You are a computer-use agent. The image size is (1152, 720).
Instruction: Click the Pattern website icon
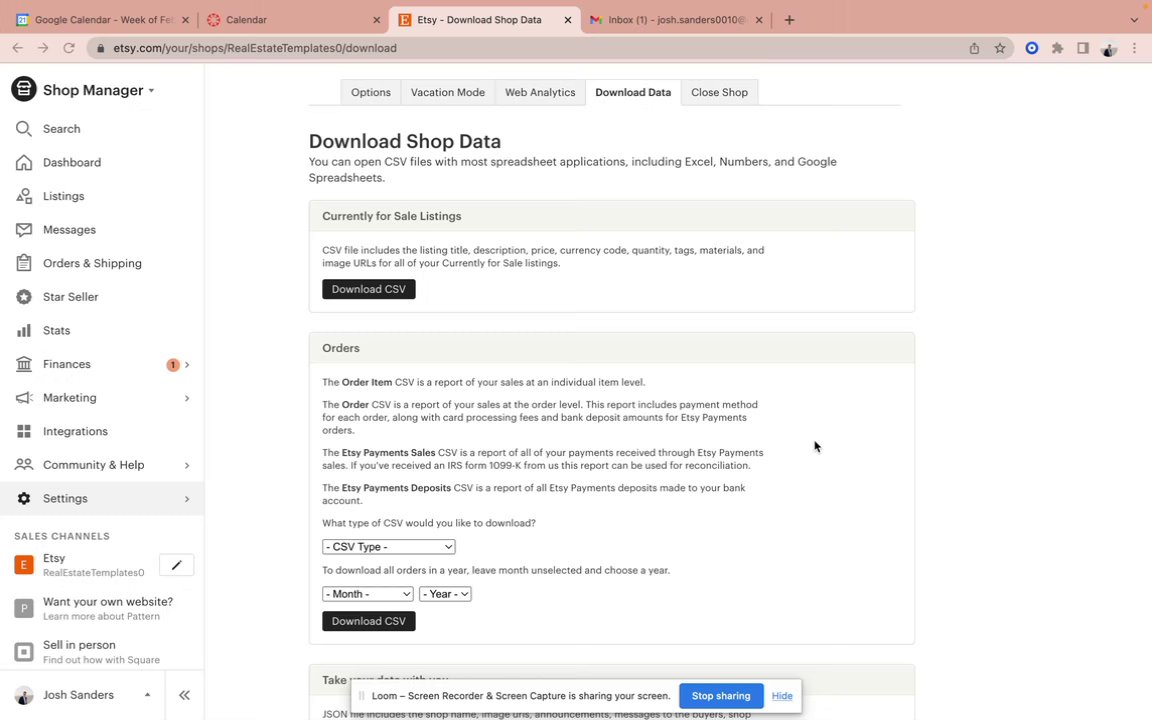coord(24,608)
